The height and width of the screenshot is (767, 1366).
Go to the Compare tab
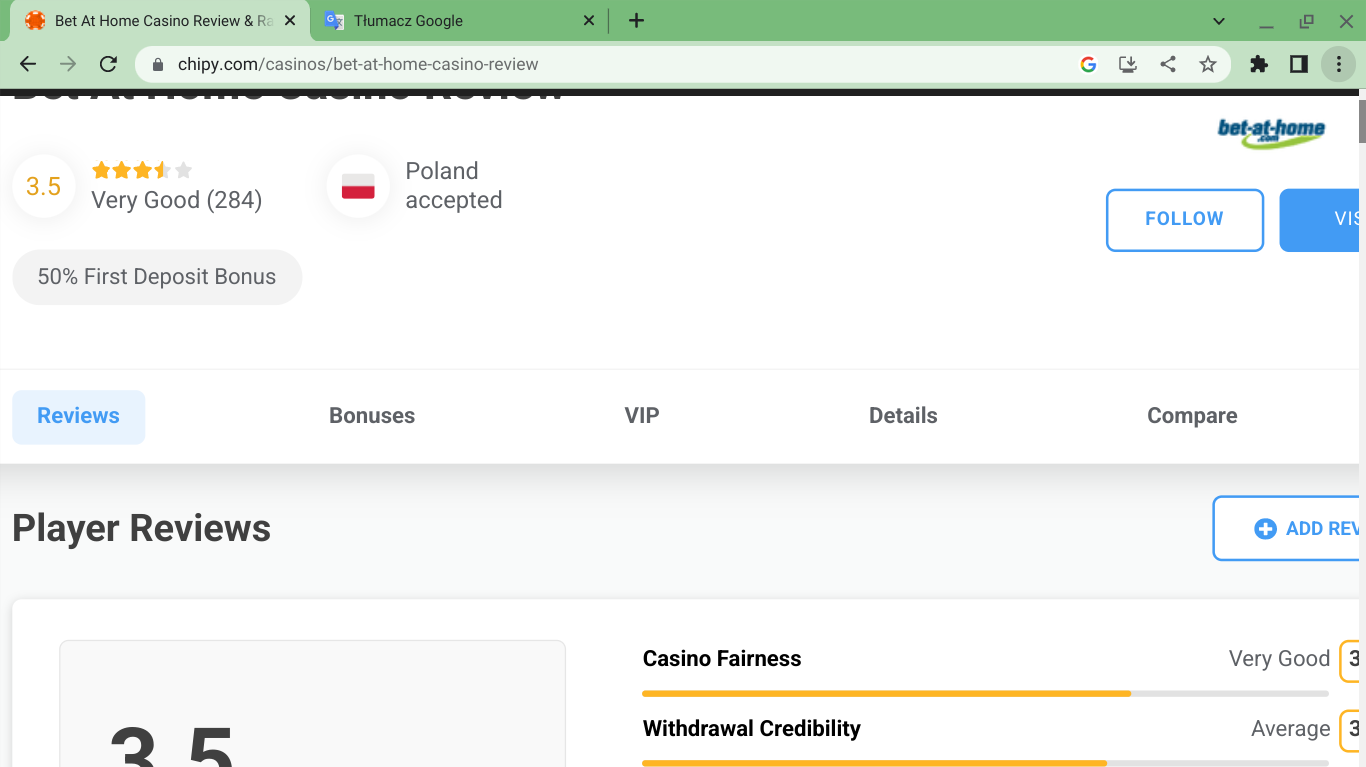click(1192, 416)
